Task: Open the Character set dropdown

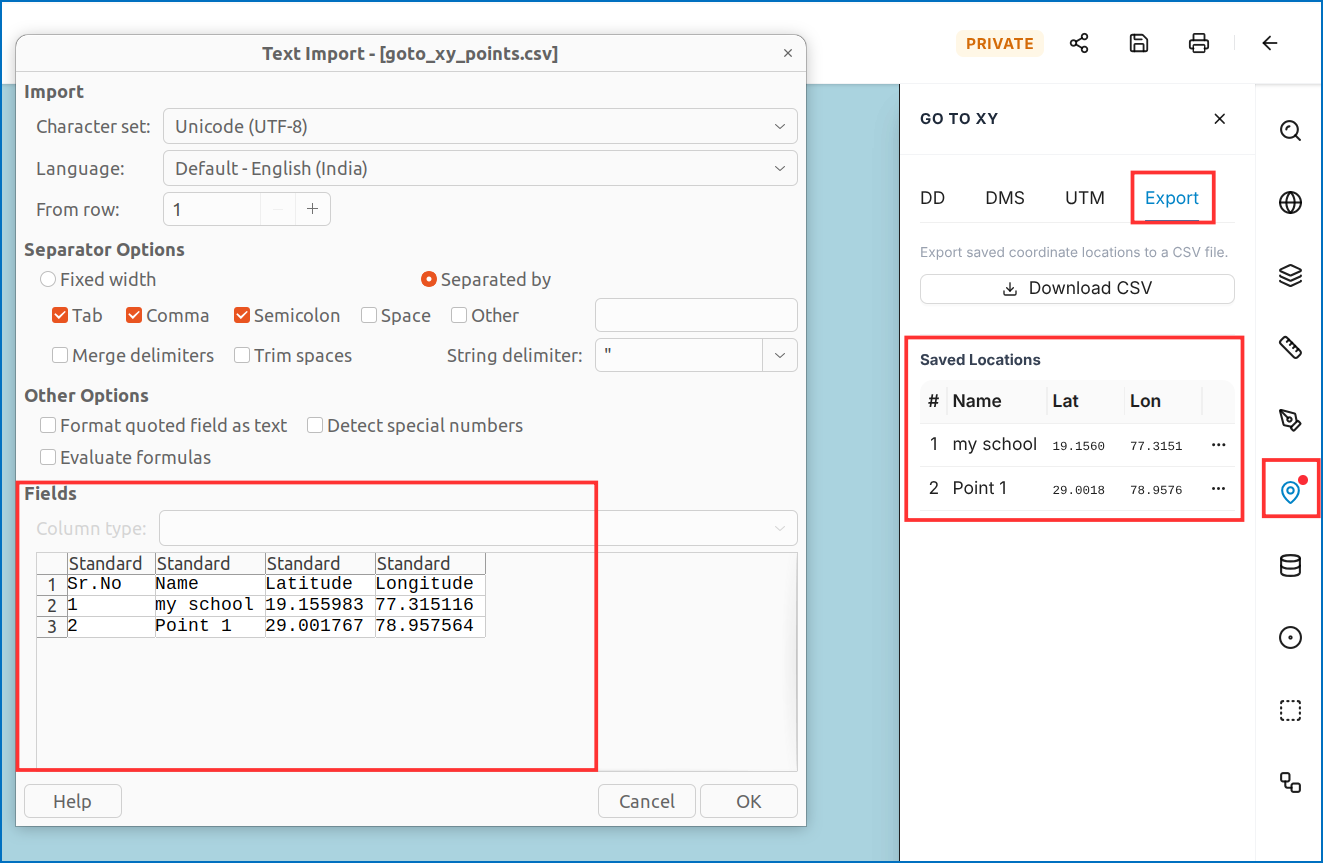Action: pyautogui.click(x=480, y=127)
